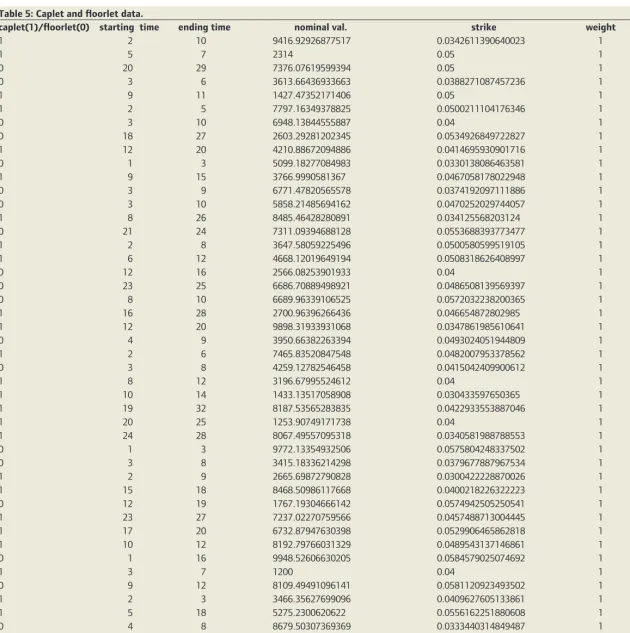Select nominal value 7376.07619599394

tap(312, 68)
